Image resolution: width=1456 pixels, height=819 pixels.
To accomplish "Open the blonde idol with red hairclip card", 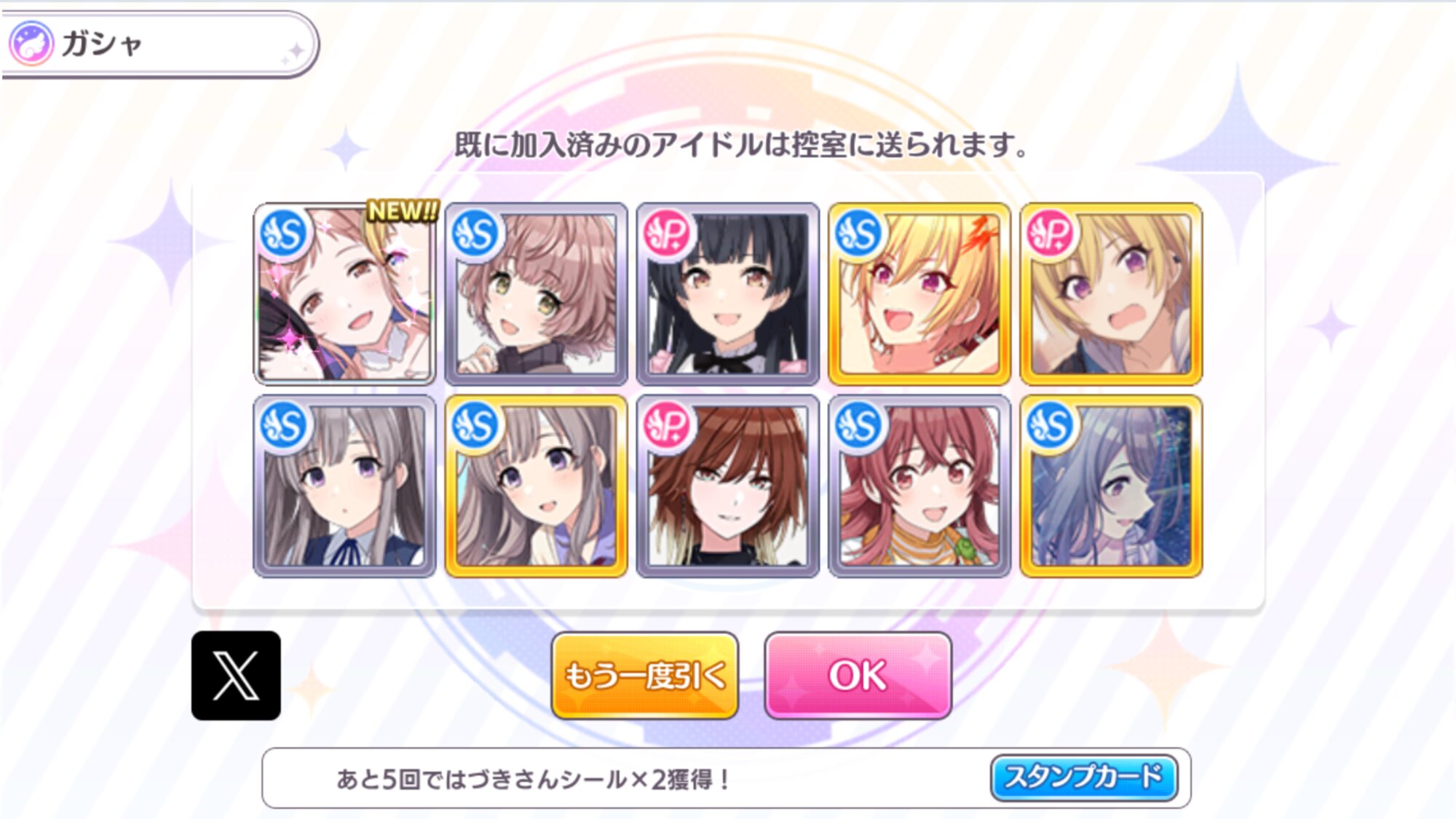I will (919, 294).
